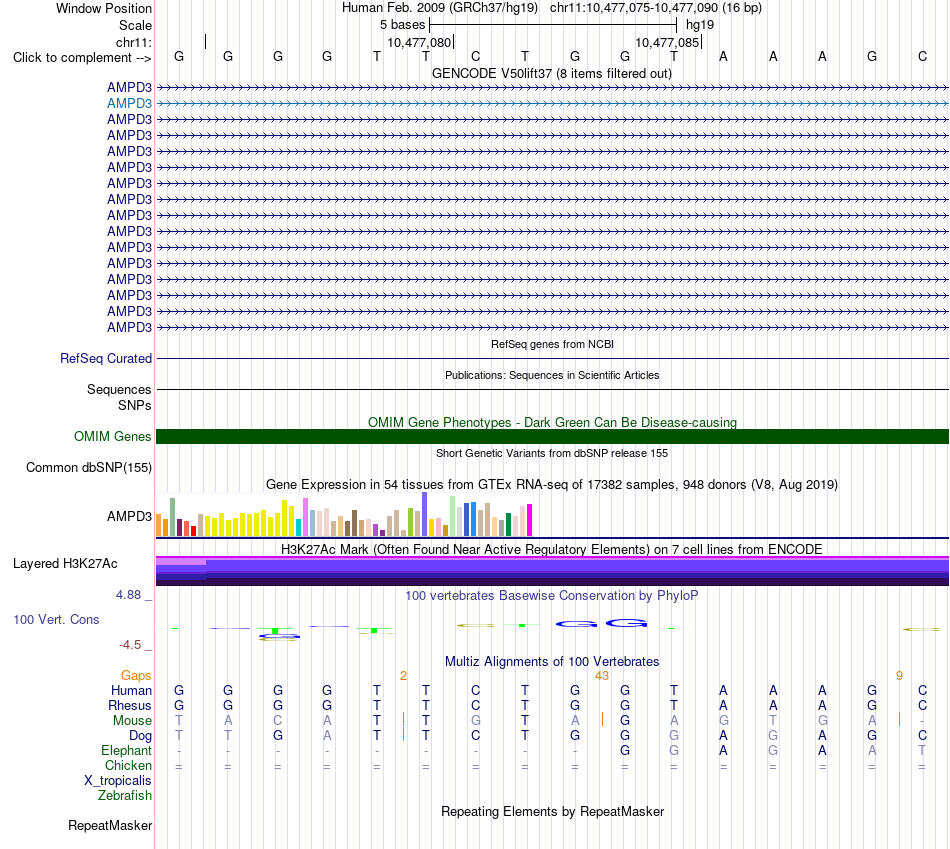Click the Chicken species label
The width and height of the screenshot is (950, 849).
coord(128,765)
